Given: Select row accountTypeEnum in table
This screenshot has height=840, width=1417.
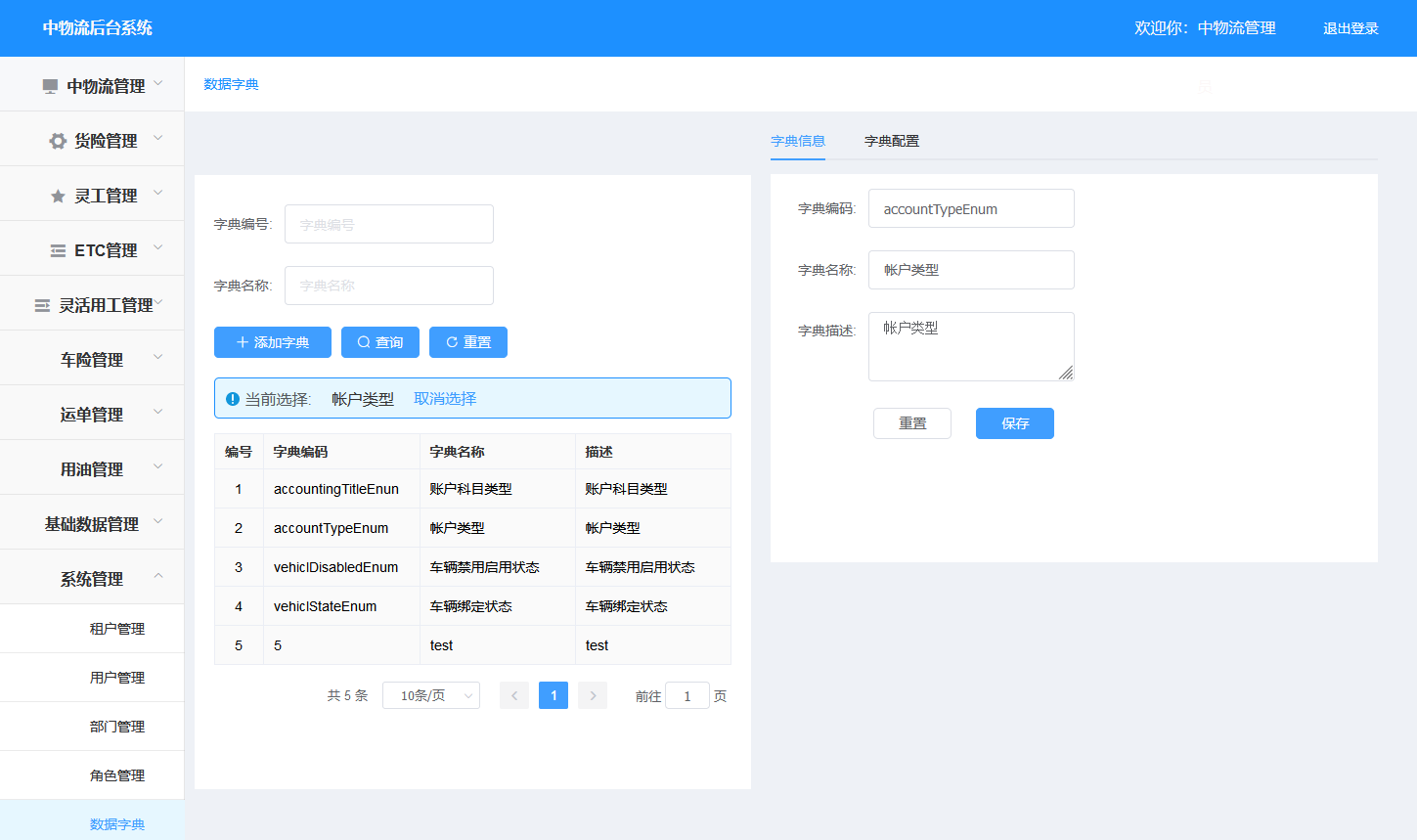Looking at the screenshot, I should (472, 528).
